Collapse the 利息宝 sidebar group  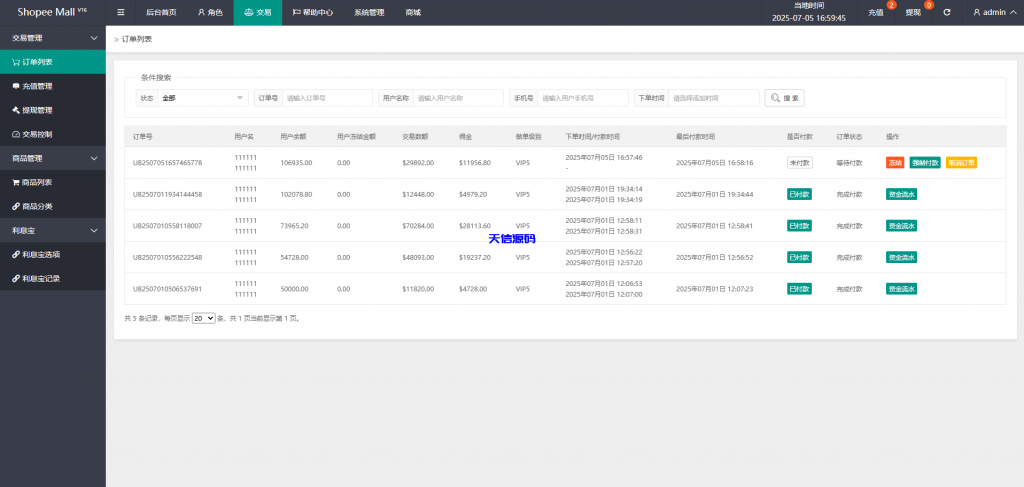53,230
